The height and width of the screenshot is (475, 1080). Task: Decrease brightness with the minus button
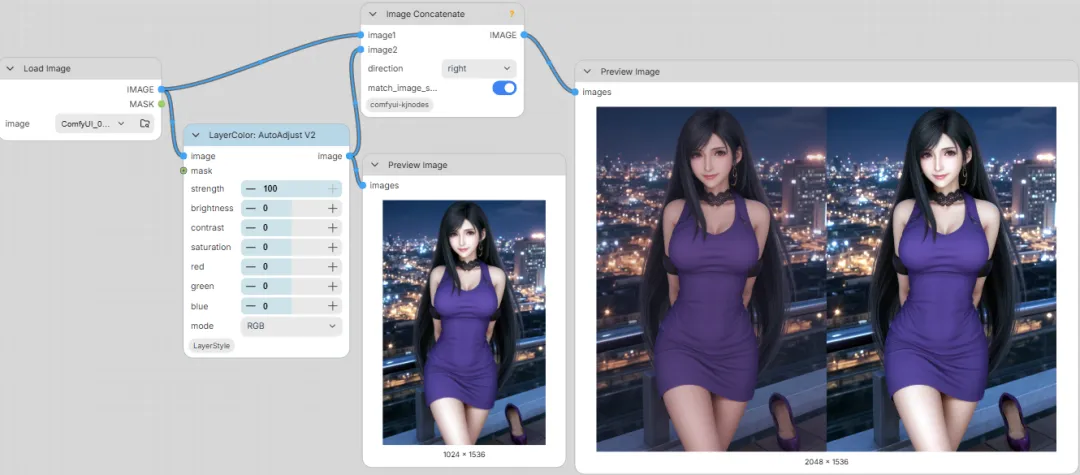(x=251, y=208)
